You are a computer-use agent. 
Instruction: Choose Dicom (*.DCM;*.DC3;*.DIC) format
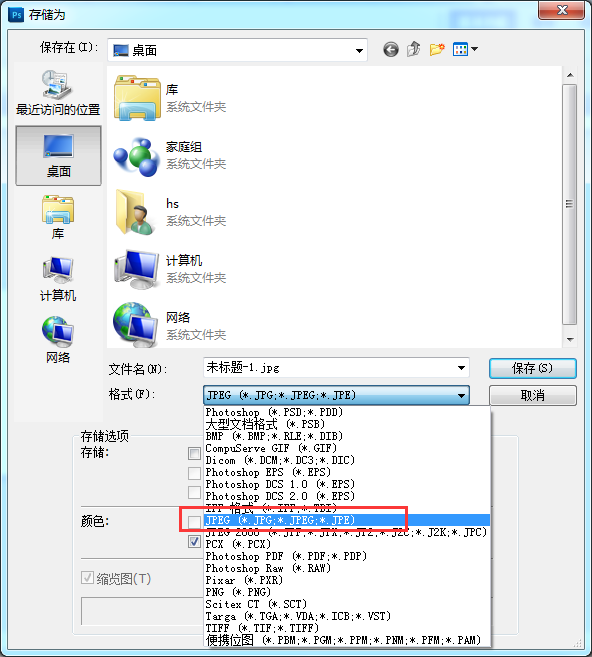pyautogui.click(x=347, y=460)
